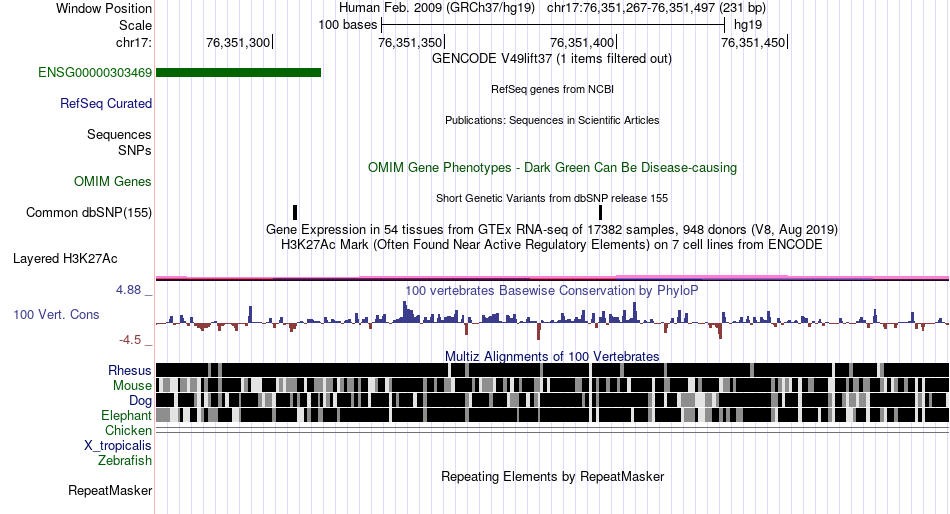
Task: Click the hg19 label beside the scale bar
Action: pyautogui.click(x=748, y=25)
